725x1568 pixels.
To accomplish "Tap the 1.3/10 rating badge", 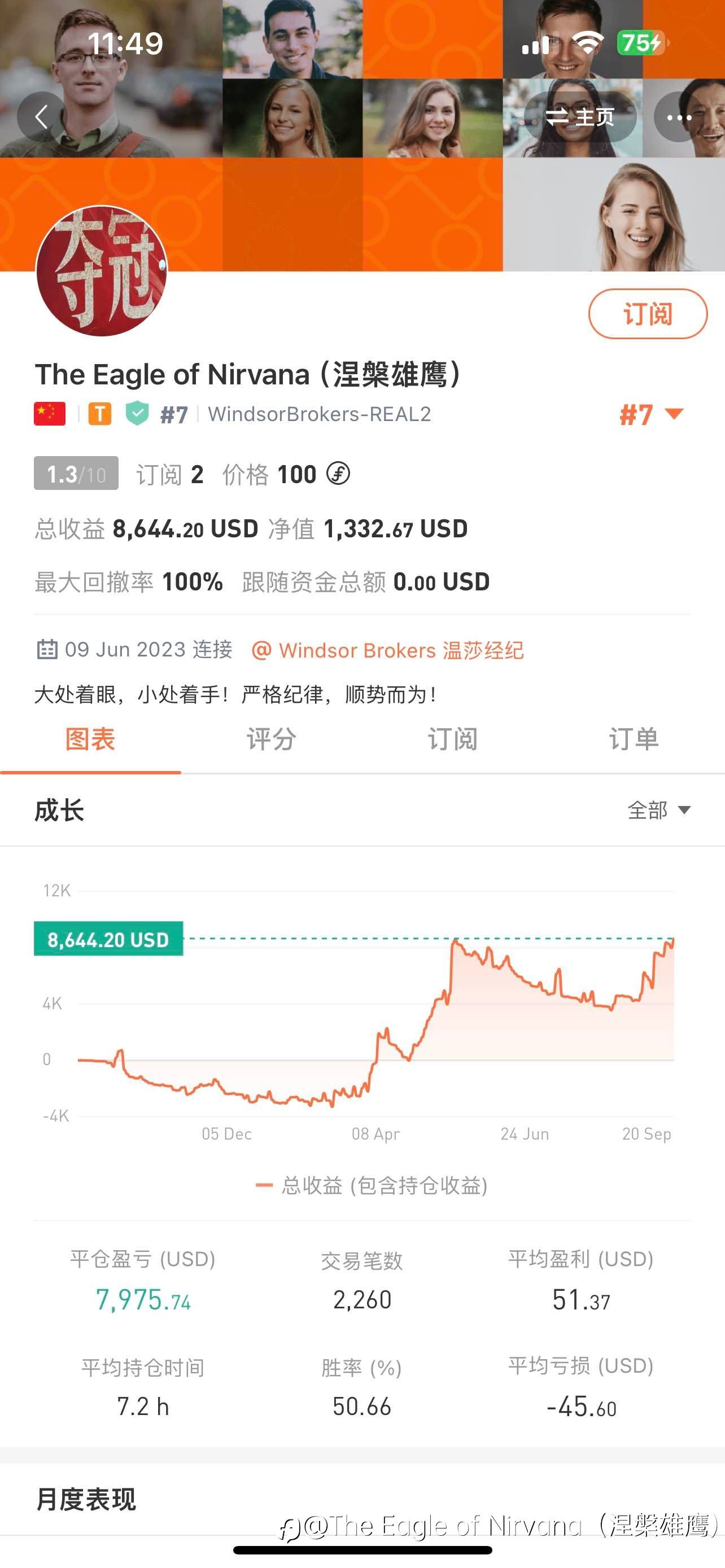I will click(76, 473).
